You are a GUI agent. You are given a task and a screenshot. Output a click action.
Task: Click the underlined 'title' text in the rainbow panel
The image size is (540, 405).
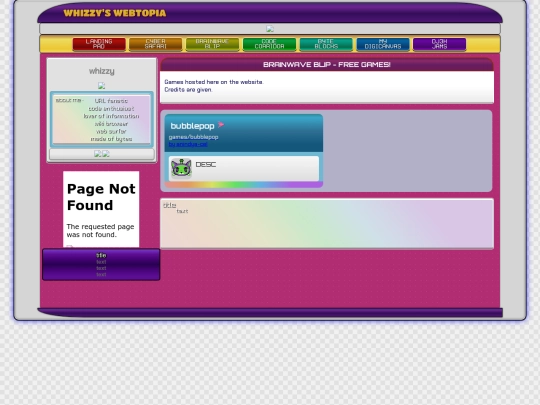169,205
